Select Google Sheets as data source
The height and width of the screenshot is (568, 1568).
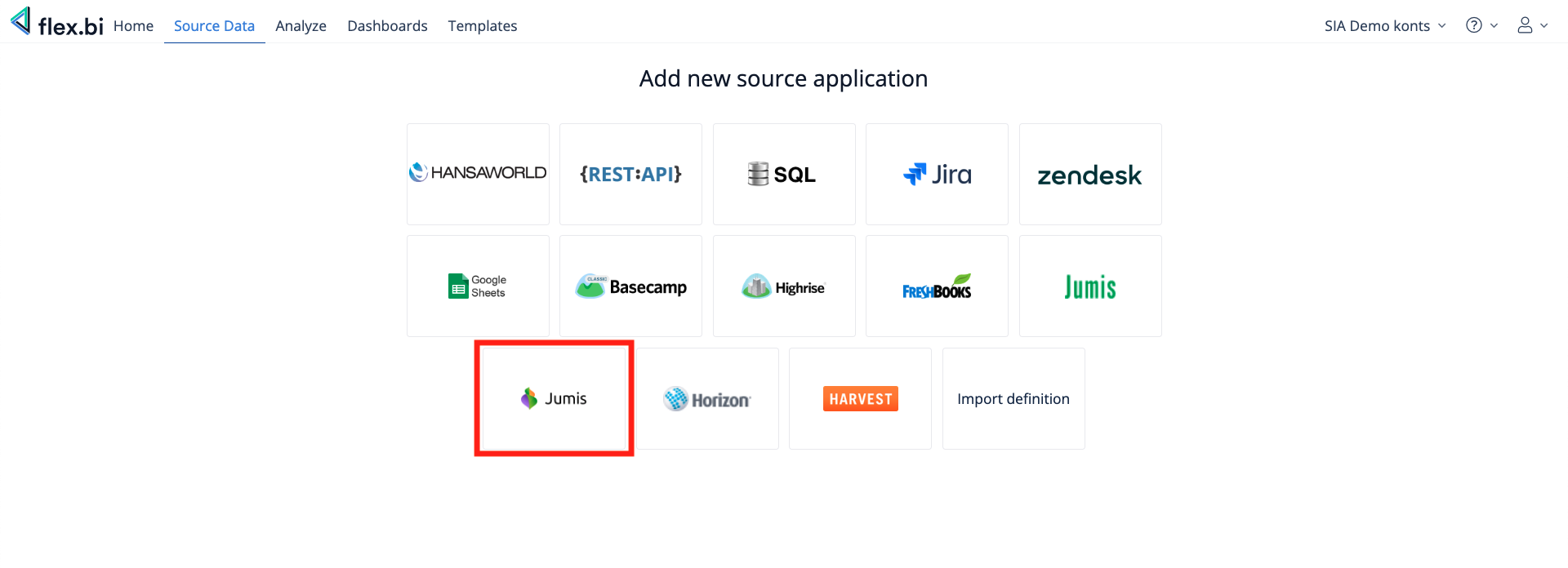(478, 286)
